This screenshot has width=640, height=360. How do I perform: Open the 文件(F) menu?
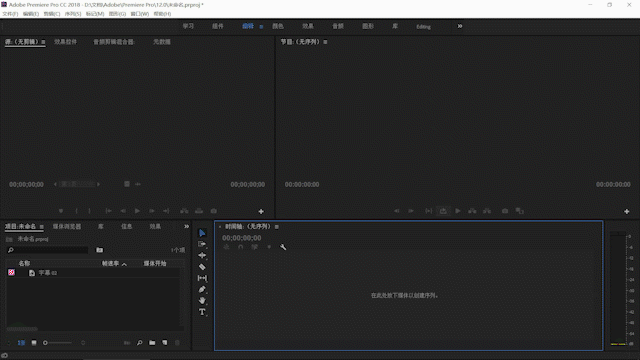click(10, 14)
